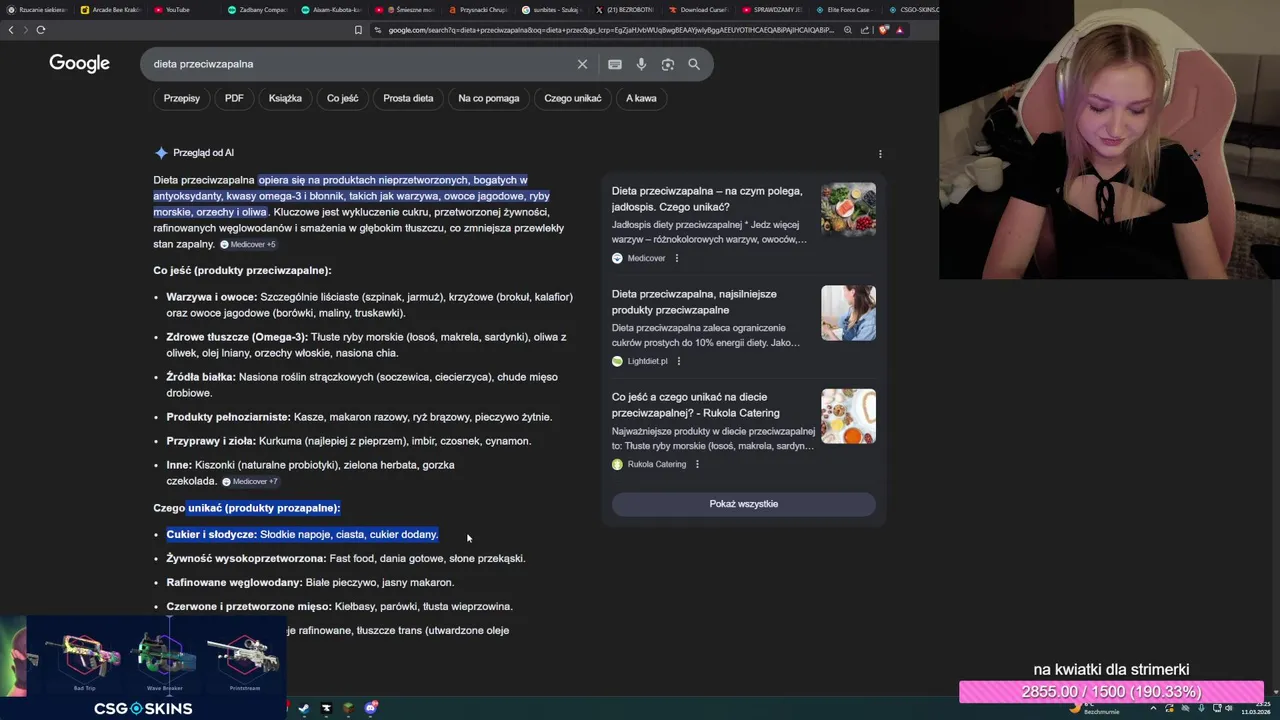Open the volume speaker tray icon
This screenshot has height=720, width=1280.
pyautogui.click(x=1229, y=708)
